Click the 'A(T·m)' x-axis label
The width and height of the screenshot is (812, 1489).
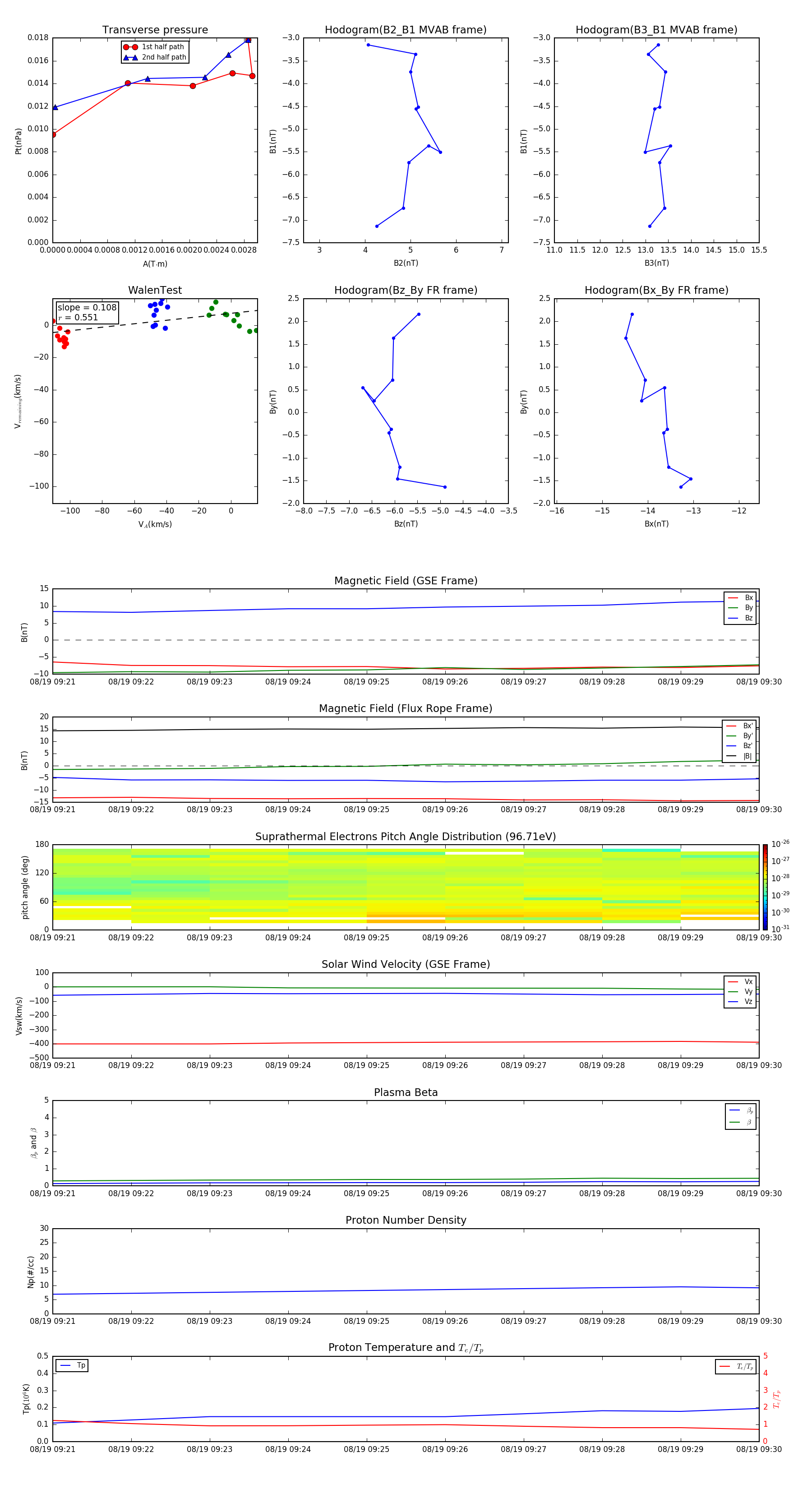tap(155, 264)
